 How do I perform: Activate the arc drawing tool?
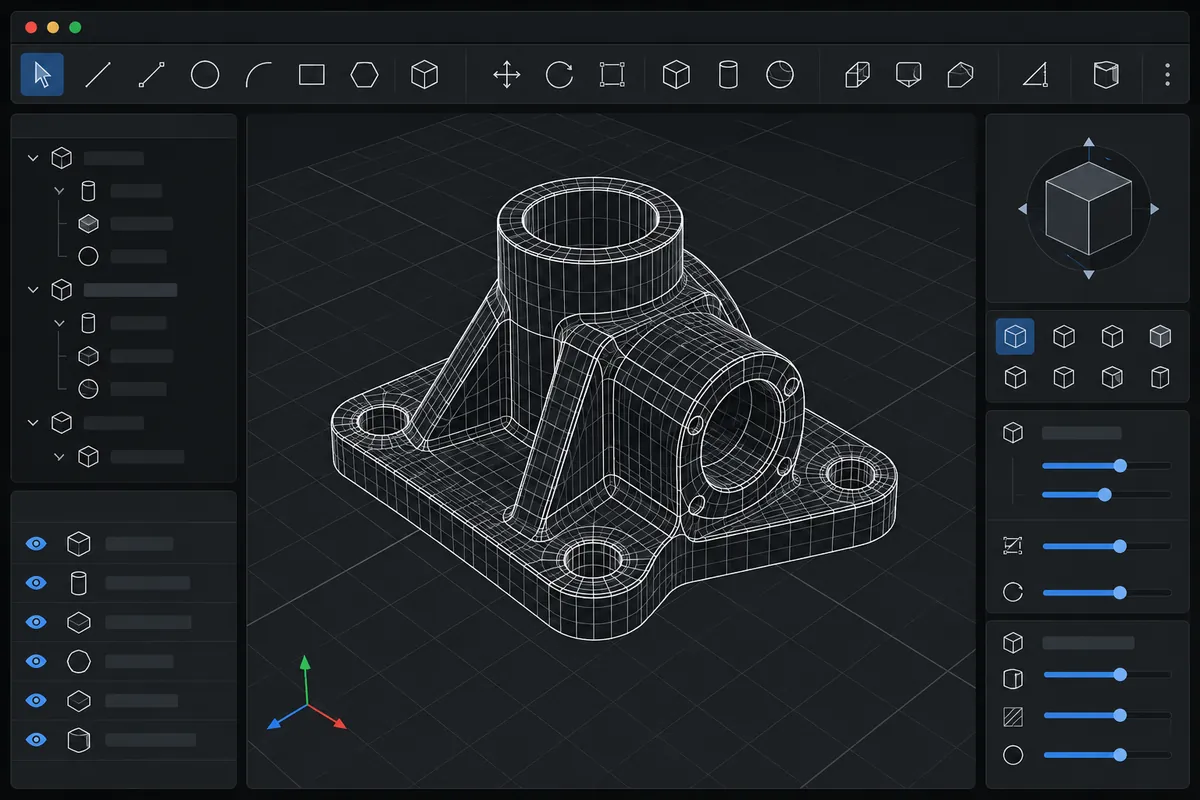(x=259, y=74)
